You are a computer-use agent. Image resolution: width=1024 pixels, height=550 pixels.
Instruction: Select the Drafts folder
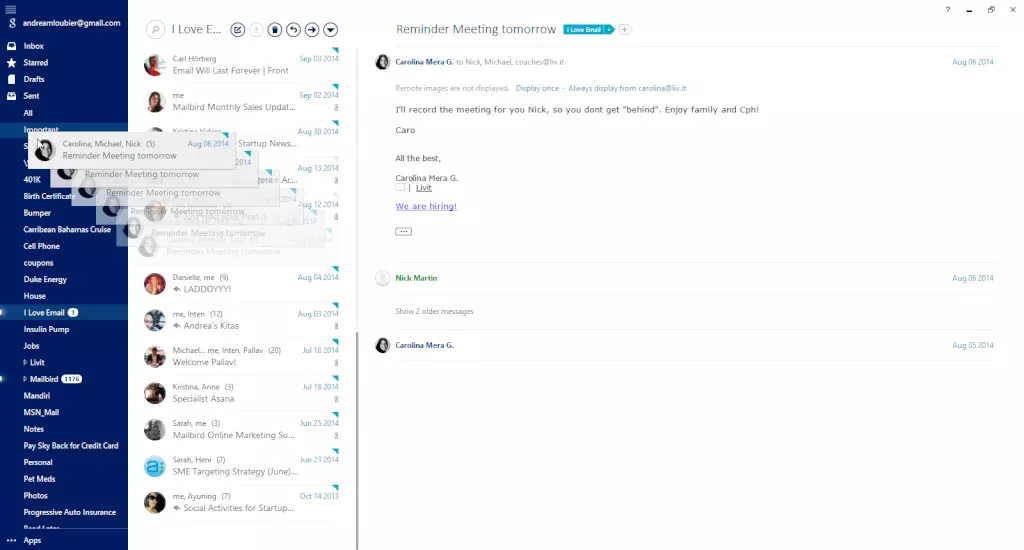(x=34, y=79)
